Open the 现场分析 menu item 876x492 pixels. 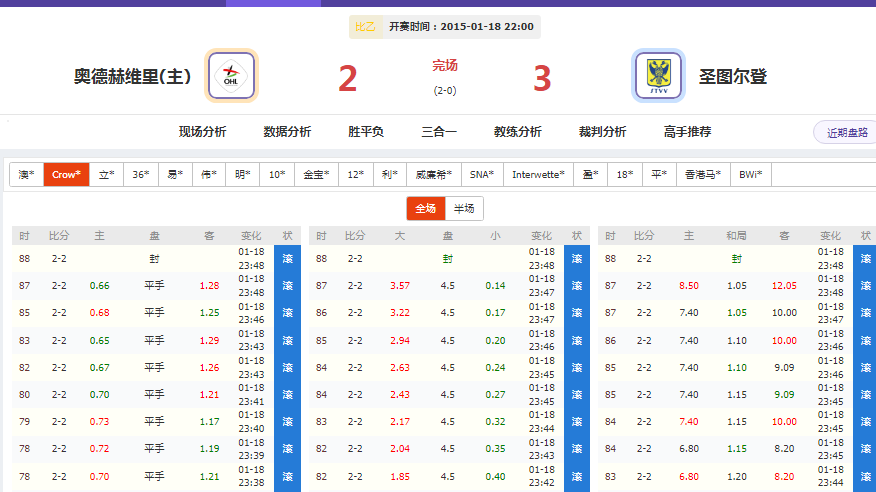coord(203,132)
